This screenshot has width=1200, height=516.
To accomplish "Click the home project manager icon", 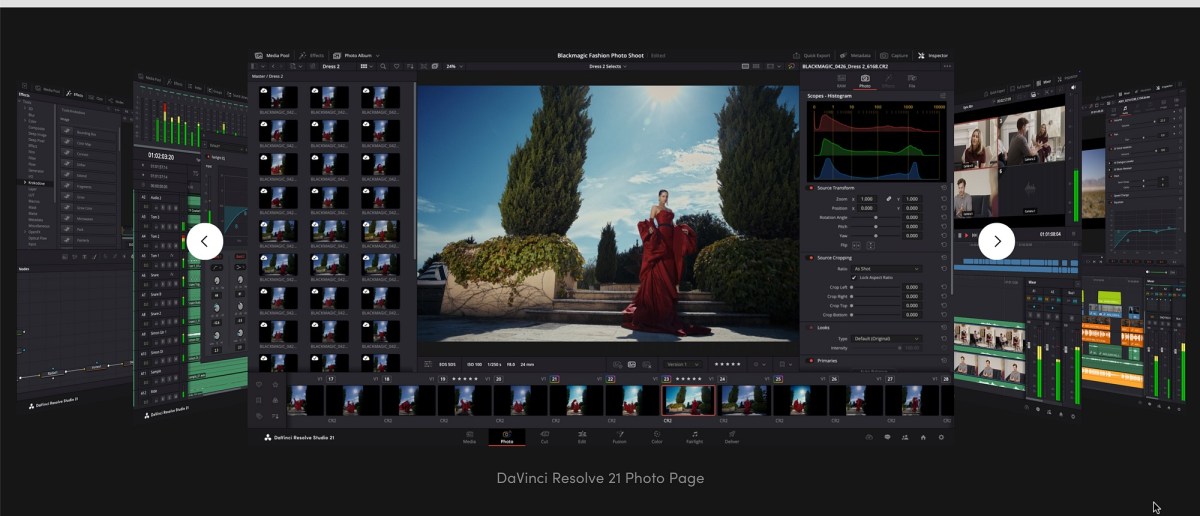I will click(x=923, y=437).
